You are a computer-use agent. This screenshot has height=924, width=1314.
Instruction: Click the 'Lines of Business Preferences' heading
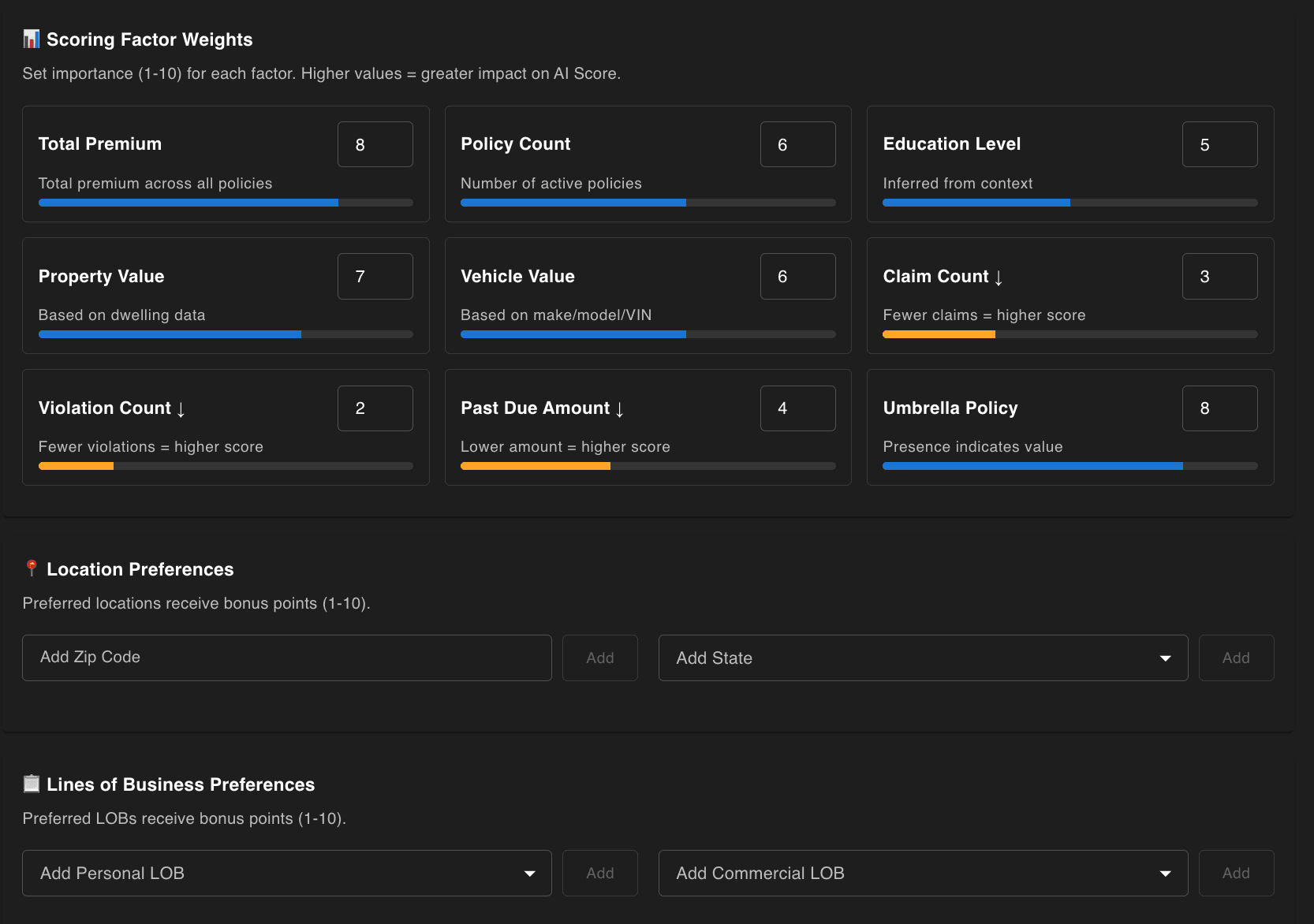181,784
